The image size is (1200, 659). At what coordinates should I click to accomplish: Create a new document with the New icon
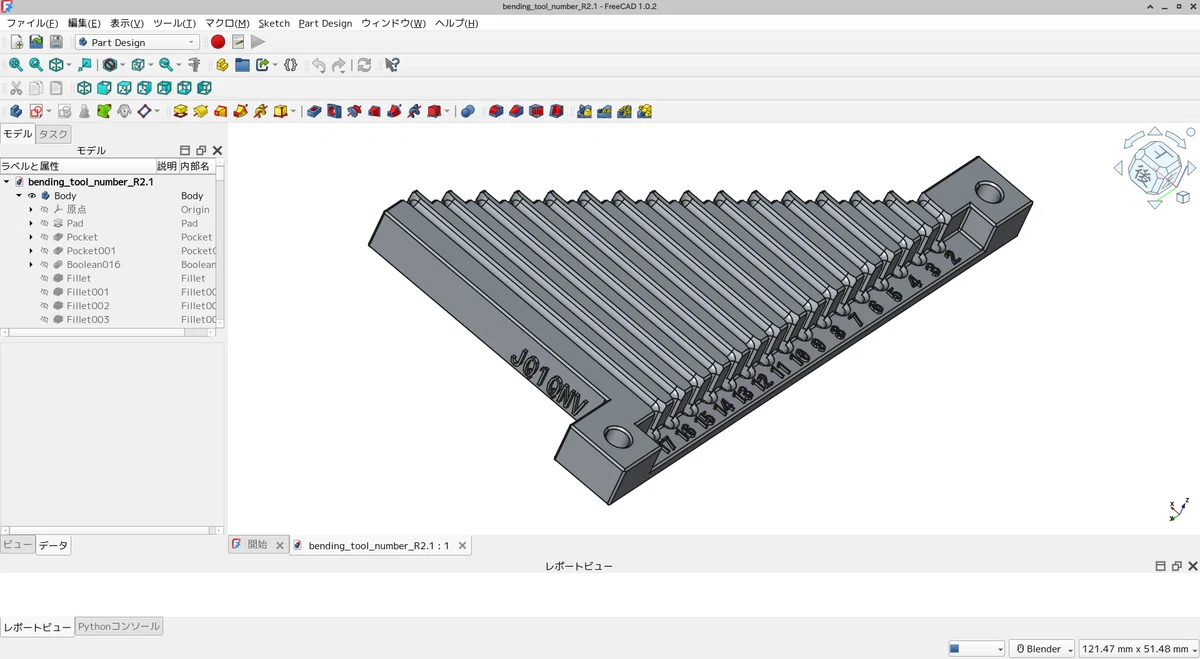(16, 42)
